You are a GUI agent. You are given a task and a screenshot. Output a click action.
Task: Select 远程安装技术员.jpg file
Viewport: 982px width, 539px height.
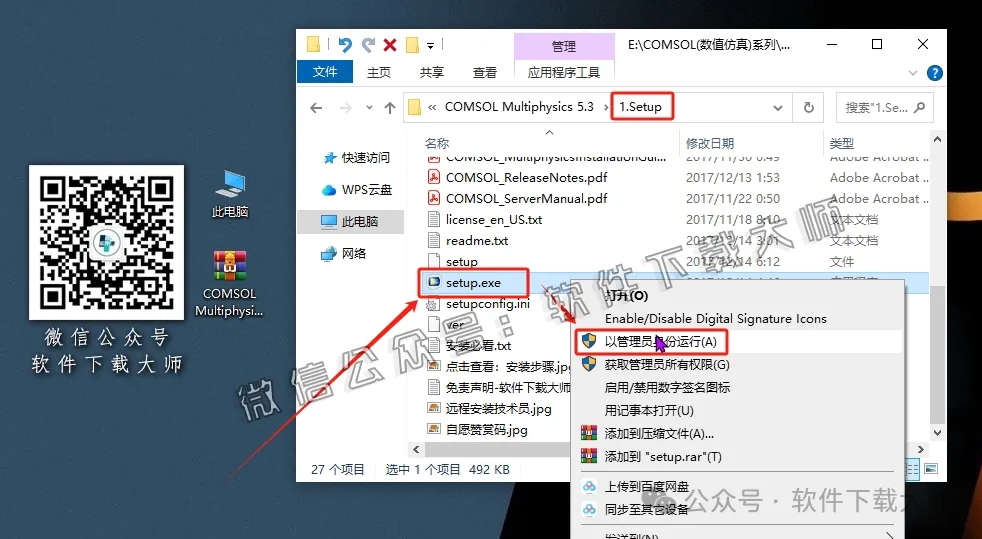[498, 409]
